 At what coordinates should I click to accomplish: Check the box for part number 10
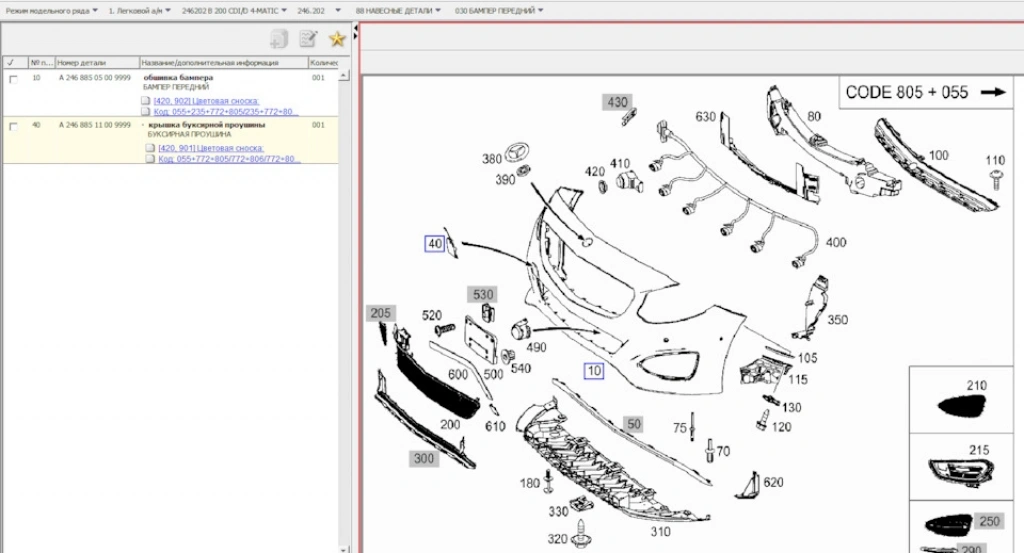point(13,78)
